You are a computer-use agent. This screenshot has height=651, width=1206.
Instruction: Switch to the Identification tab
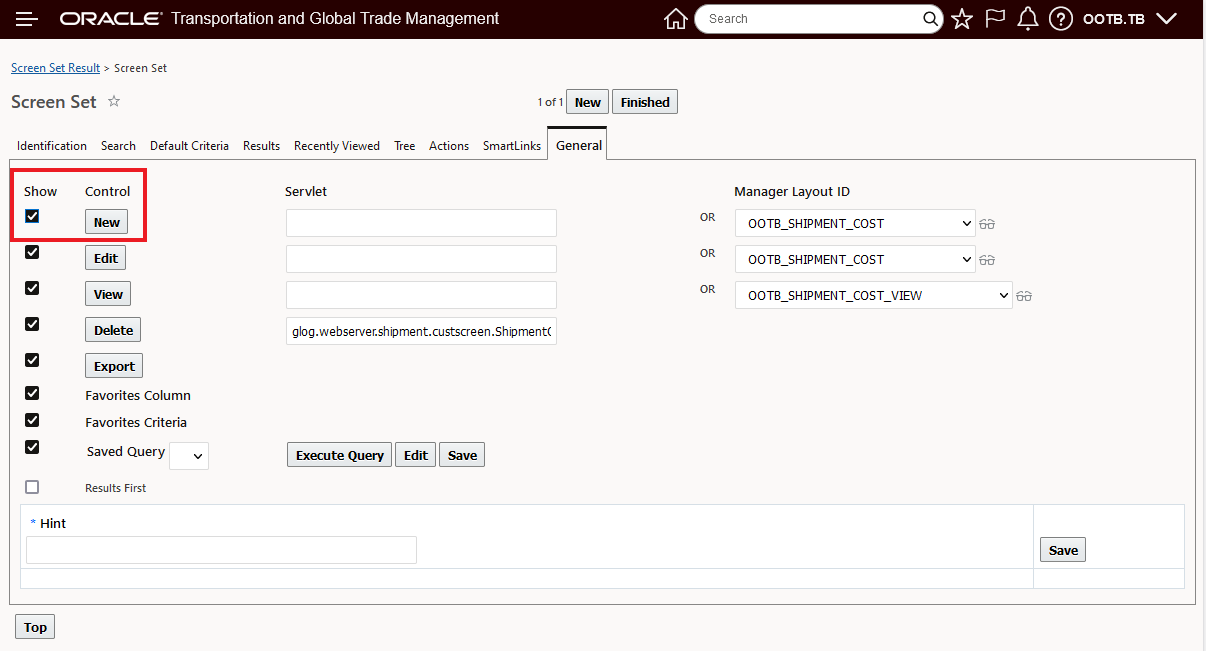point(52,146)
